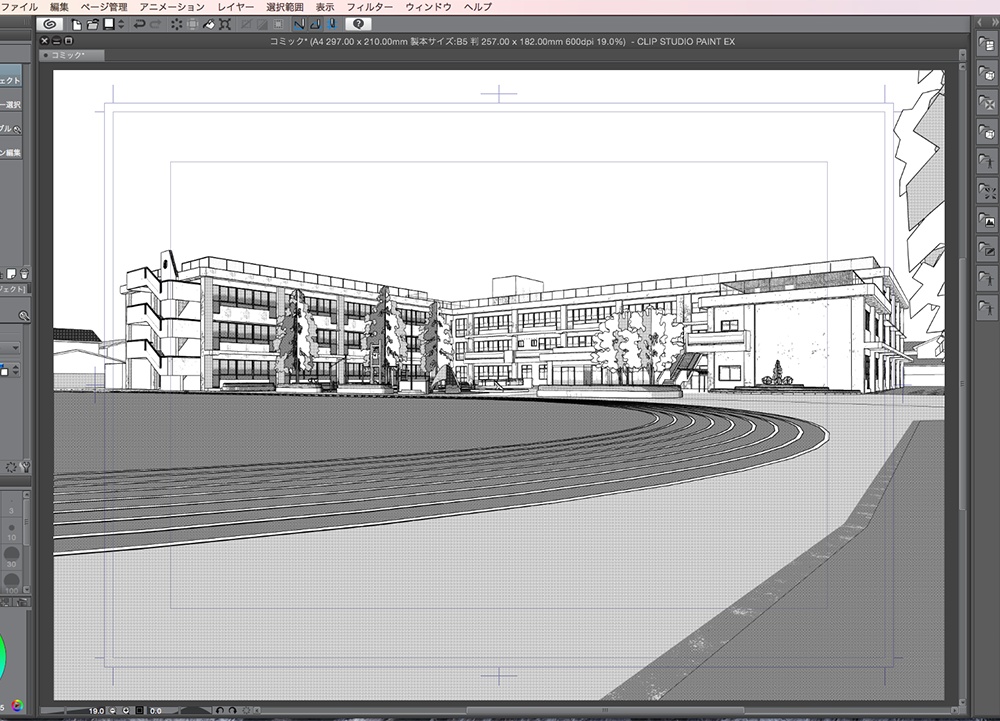Open the first material folder icon in right dock
Viewport: 1000px width, 721px height.
[x=986, y=45]
